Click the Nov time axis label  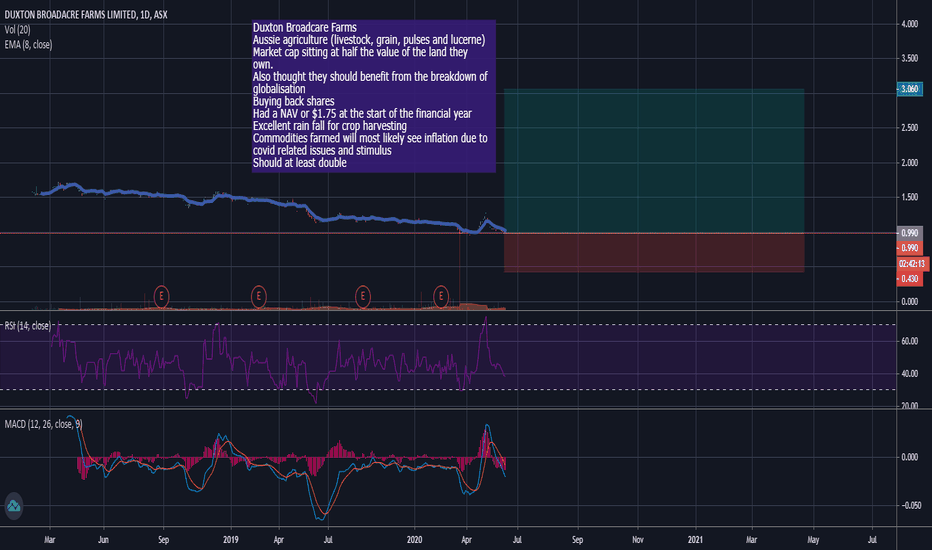[x=638, y=540]
